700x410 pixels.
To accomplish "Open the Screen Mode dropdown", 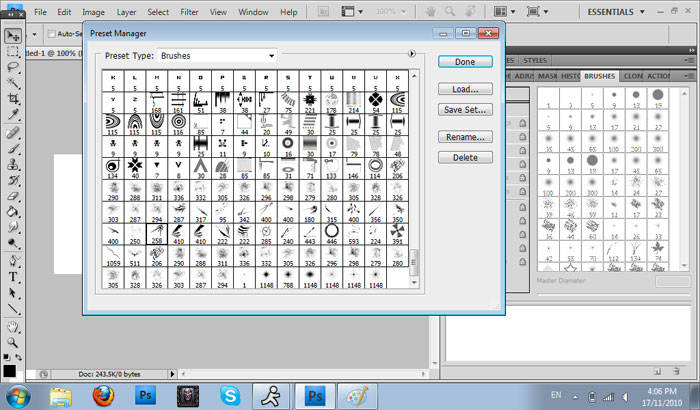I will 538,12.
